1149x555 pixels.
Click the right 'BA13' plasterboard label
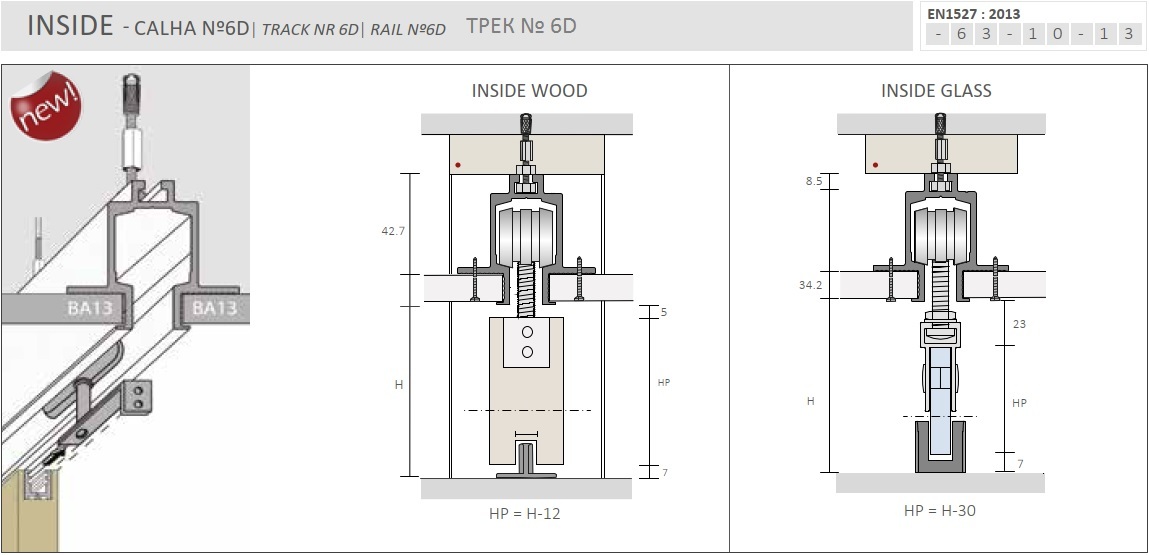pyautogui.click(x=214, y=308)
